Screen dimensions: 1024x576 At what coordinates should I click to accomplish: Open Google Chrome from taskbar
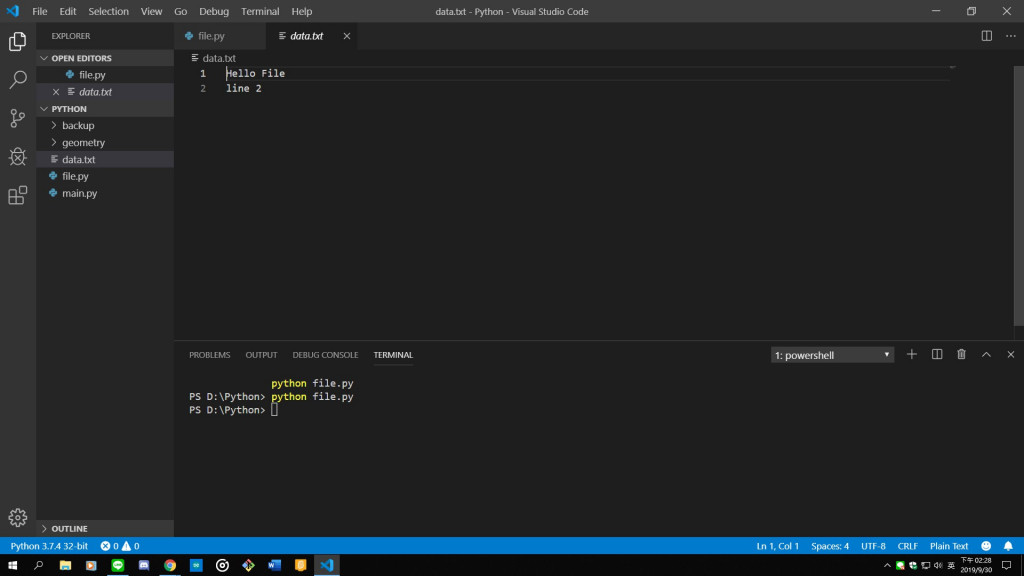(x=170, y=566)
